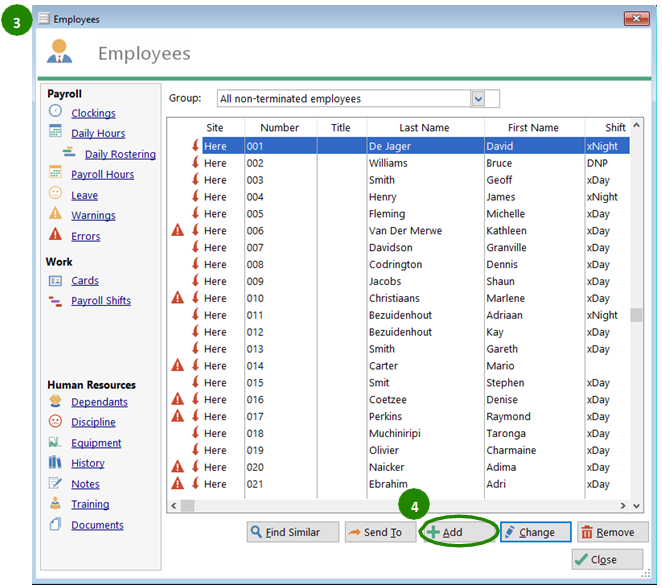Click the Training icon

55,503
